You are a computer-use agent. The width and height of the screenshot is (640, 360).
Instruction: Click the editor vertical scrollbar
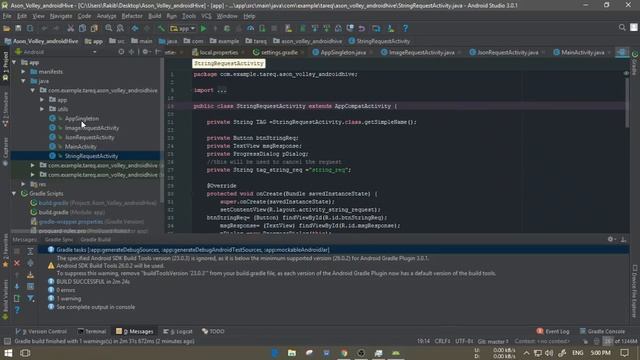pos(627,102)
